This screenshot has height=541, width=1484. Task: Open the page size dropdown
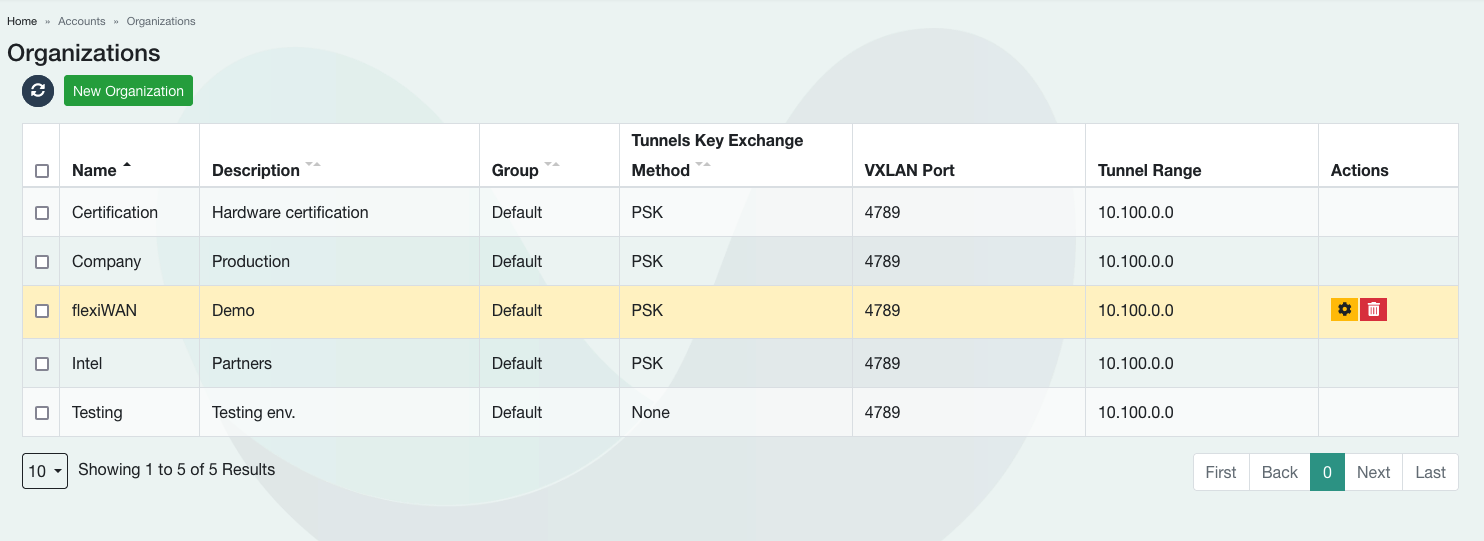[45, 471]
